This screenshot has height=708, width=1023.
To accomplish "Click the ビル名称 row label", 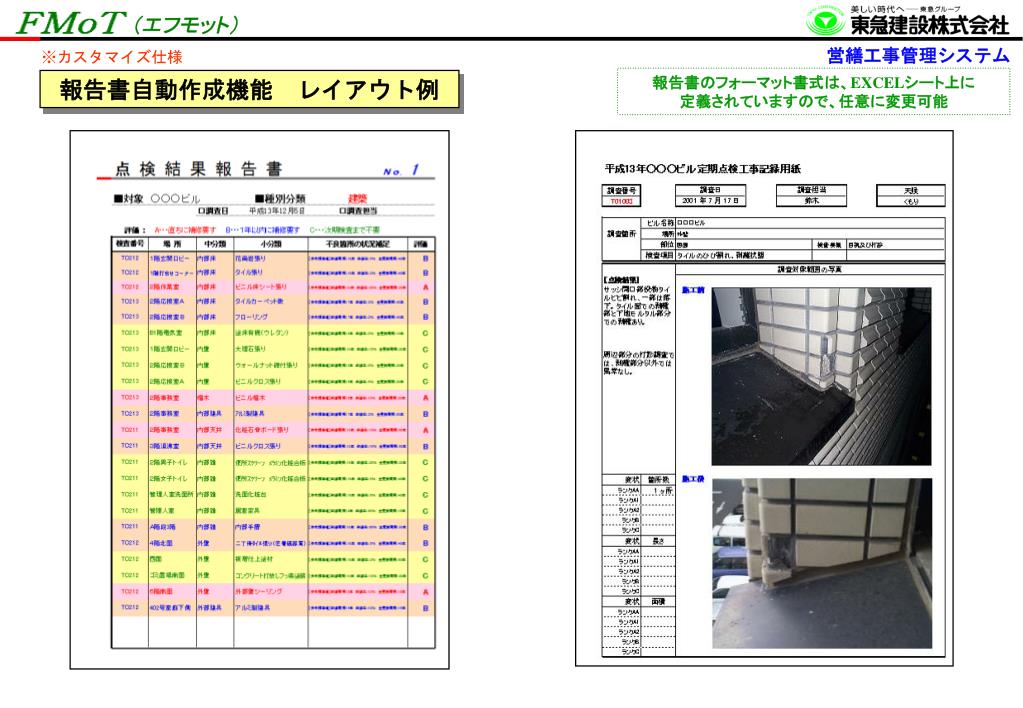I will point(660,223).
